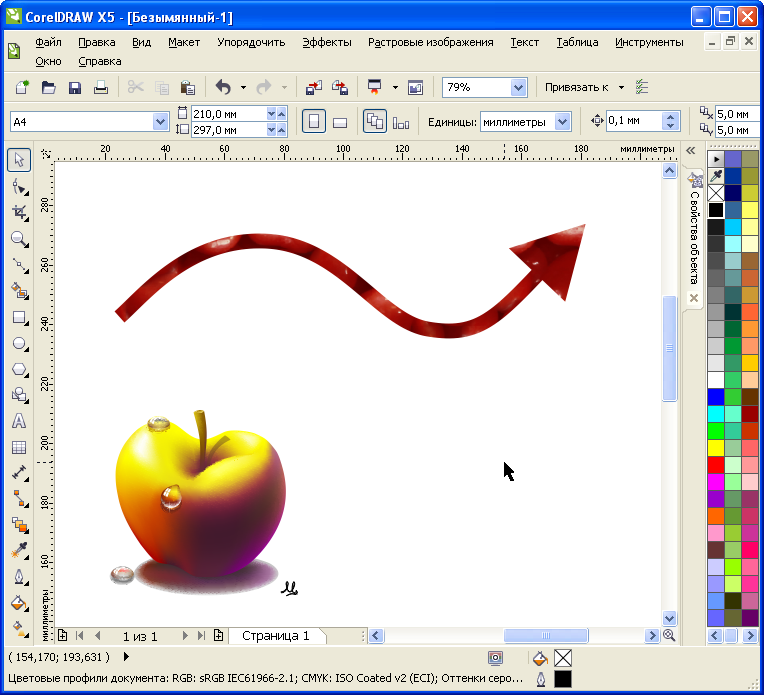Switch to the Страница 1 tab
This screenshot has width=764, height=695.
click(276, 636)
